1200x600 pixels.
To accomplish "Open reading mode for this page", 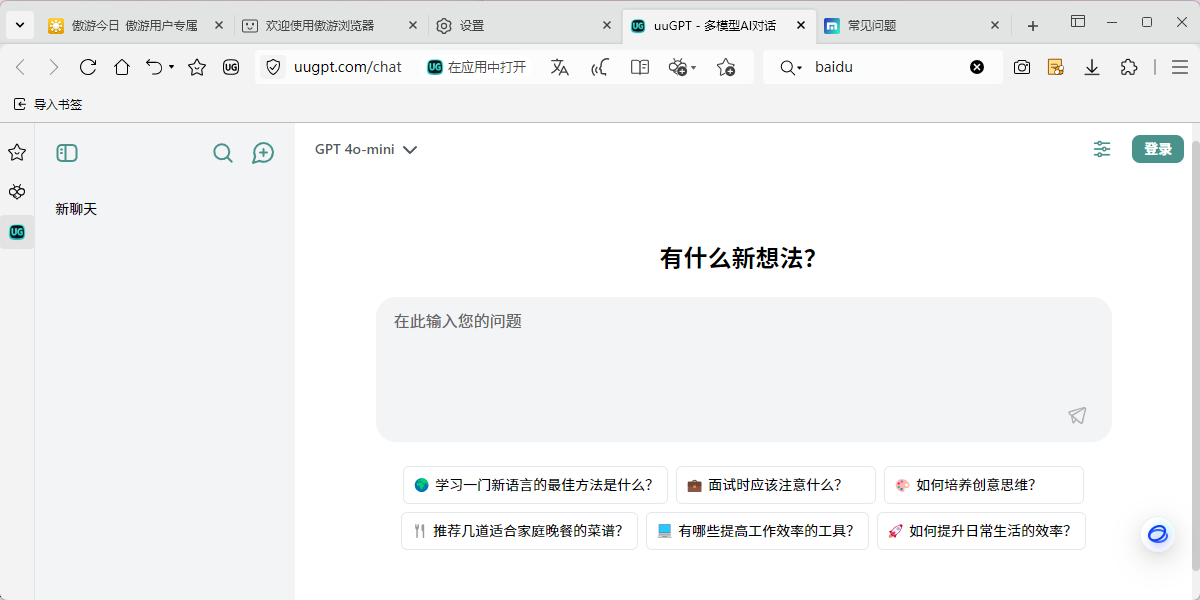I will pyautogui.click(x=639, y=67).
